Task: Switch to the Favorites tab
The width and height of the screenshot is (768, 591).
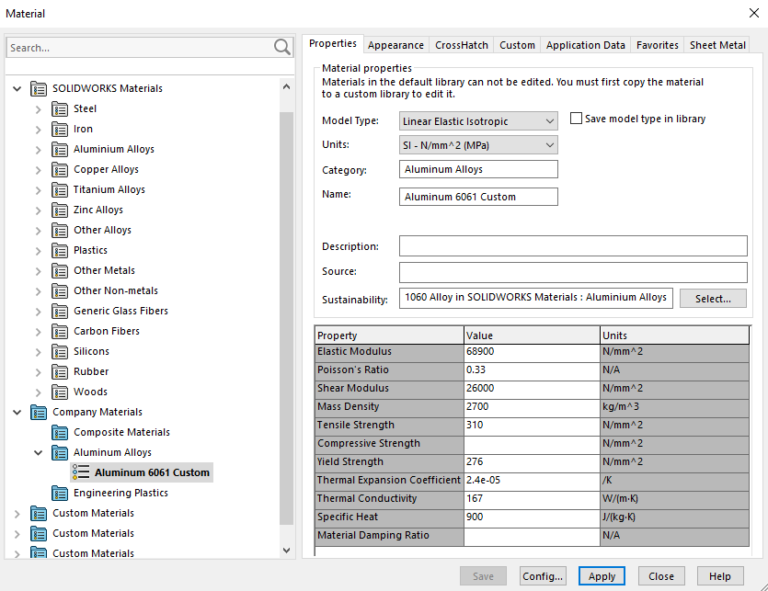Action: point(657,45)
